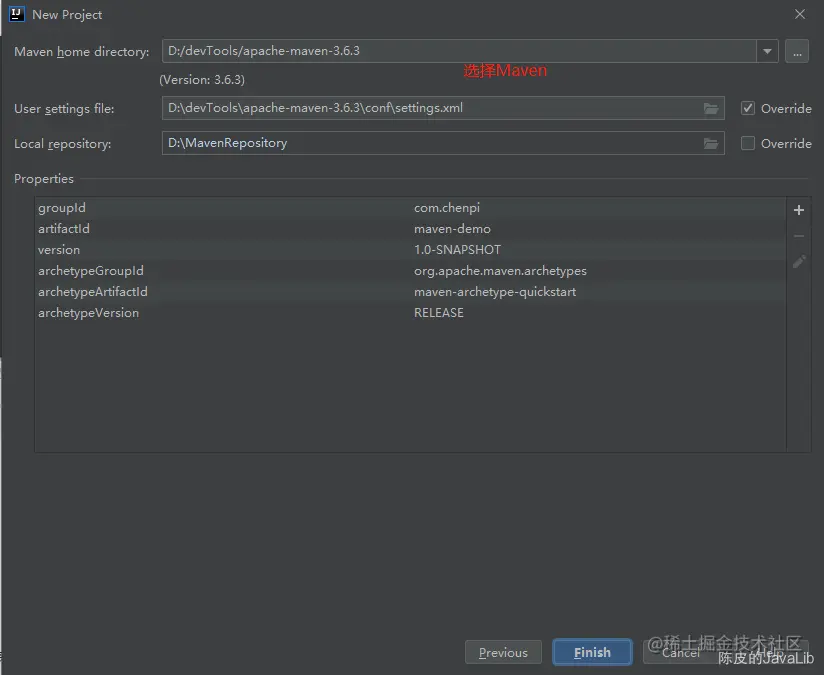824x675 pixels.
Task: Click the User settings file path field
Action: click(x=443, y=108)
